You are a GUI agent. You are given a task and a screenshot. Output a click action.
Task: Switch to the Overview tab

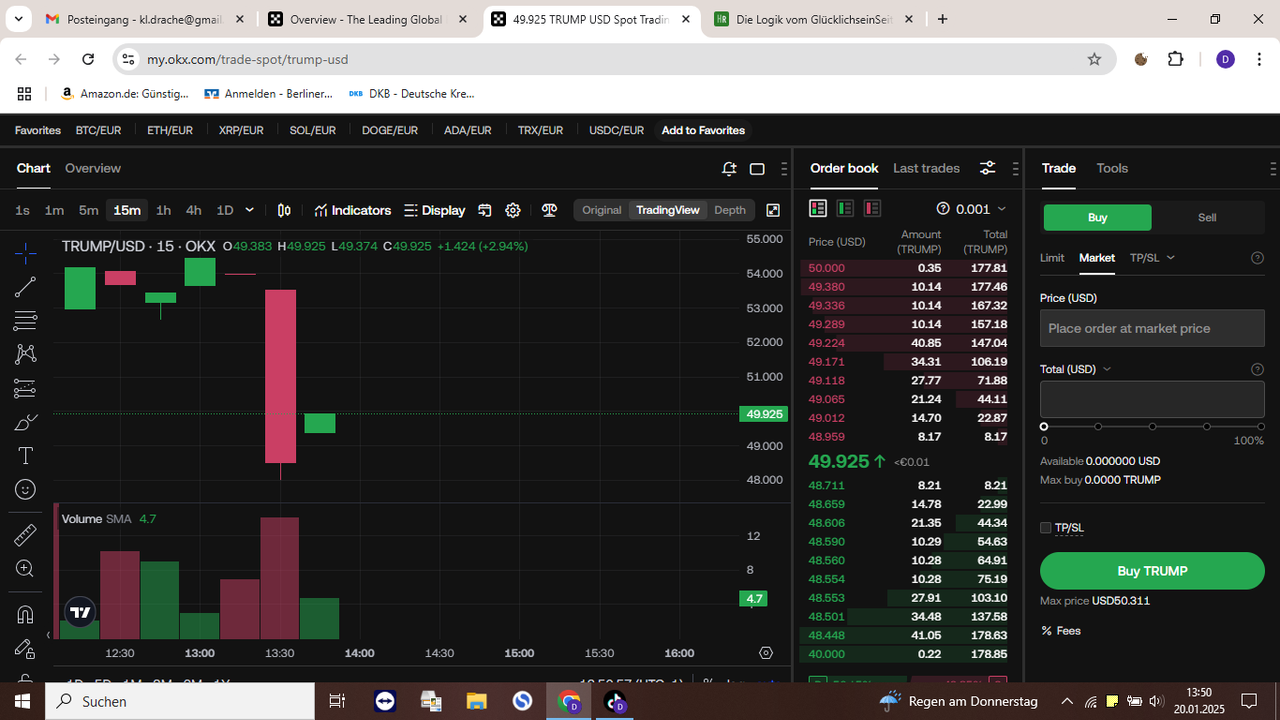[93, 168]
